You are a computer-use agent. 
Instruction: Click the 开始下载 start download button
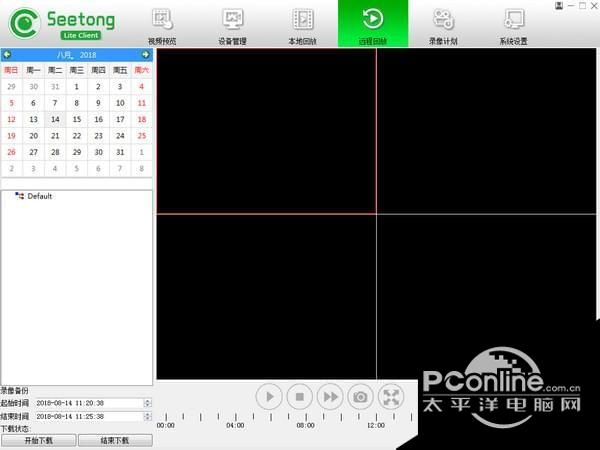pos(39,440)
